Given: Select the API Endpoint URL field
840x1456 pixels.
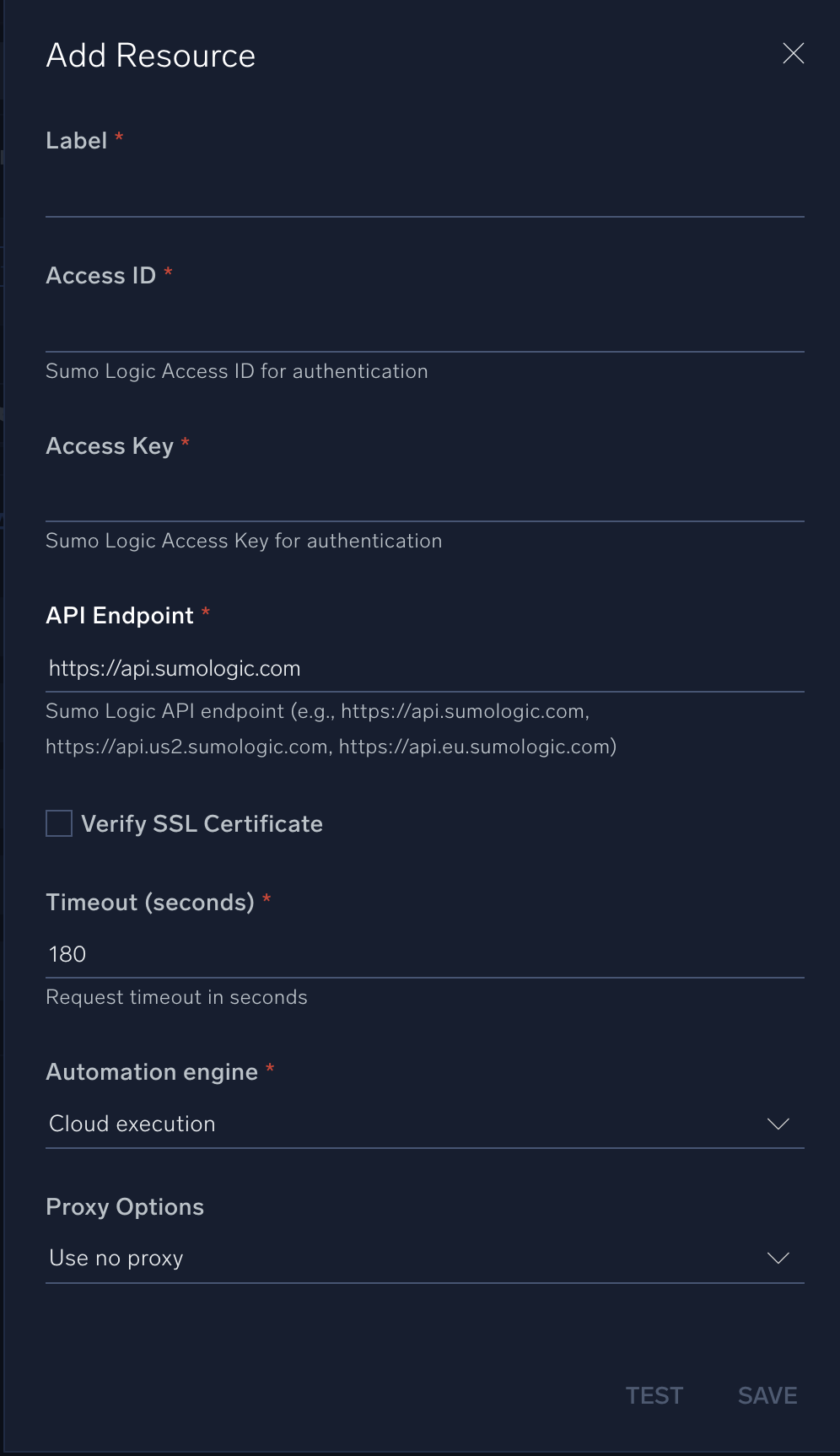Looking at the screenshot, I should tap(424, 668).
